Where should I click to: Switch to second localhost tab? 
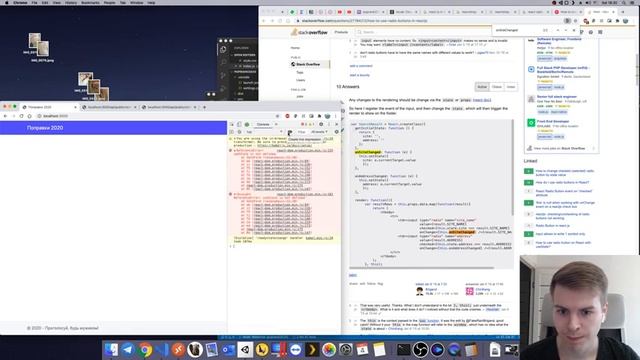click(109, 107)
